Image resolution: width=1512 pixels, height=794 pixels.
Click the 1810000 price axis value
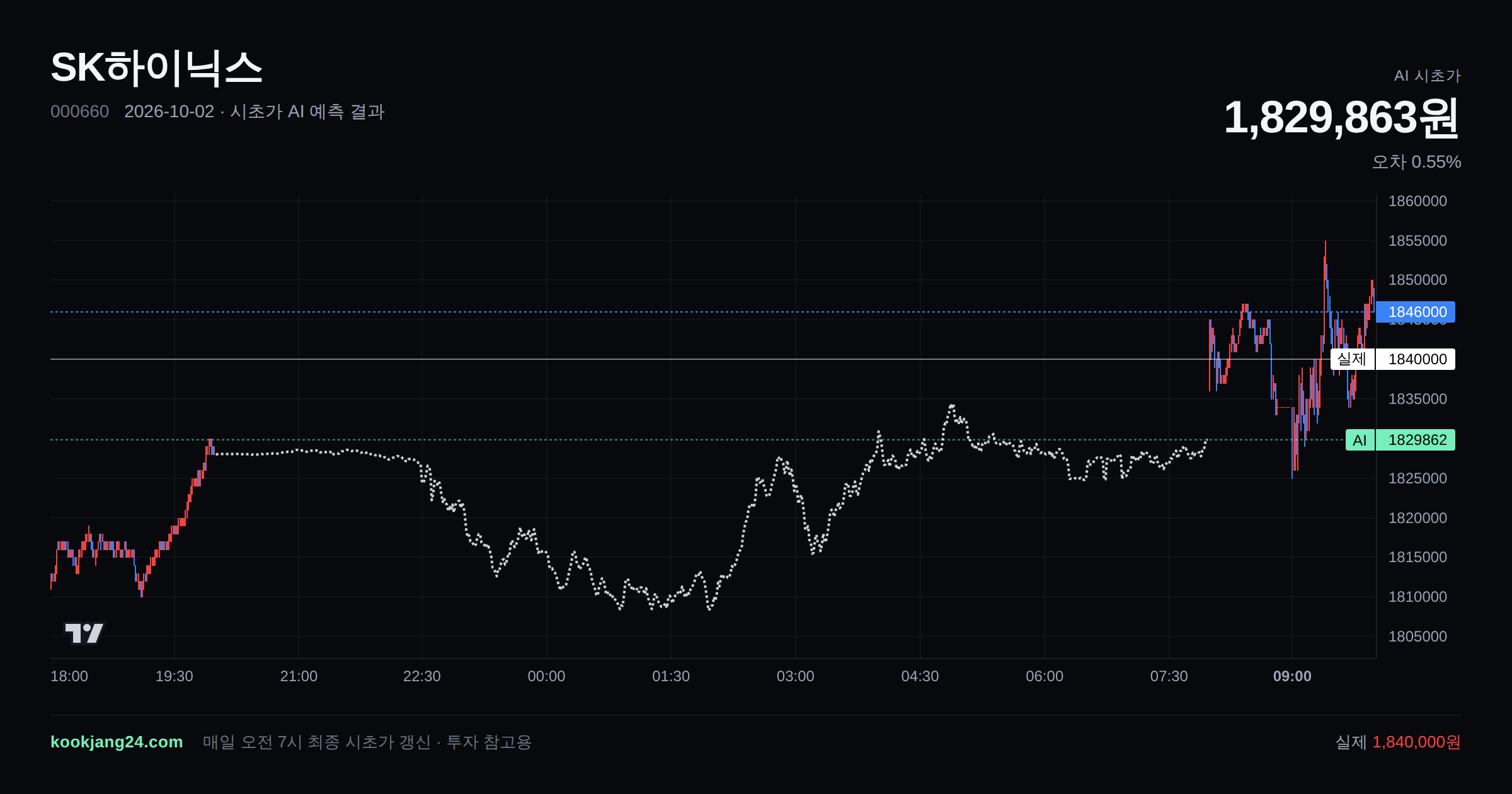pos(1417,597)
